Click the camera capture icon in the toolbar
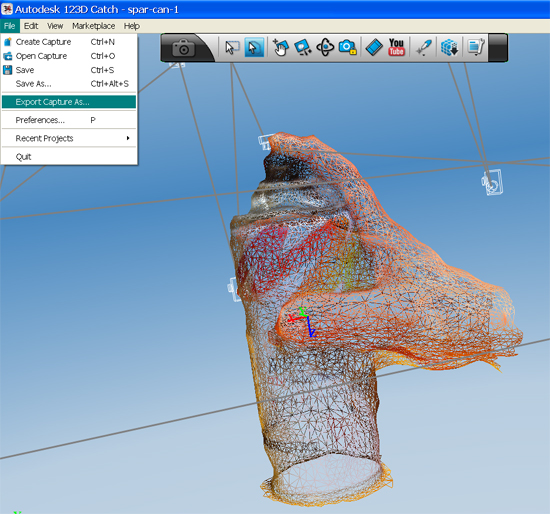The height and width of the screenshot is (514, 550). [x=183, y=48]
